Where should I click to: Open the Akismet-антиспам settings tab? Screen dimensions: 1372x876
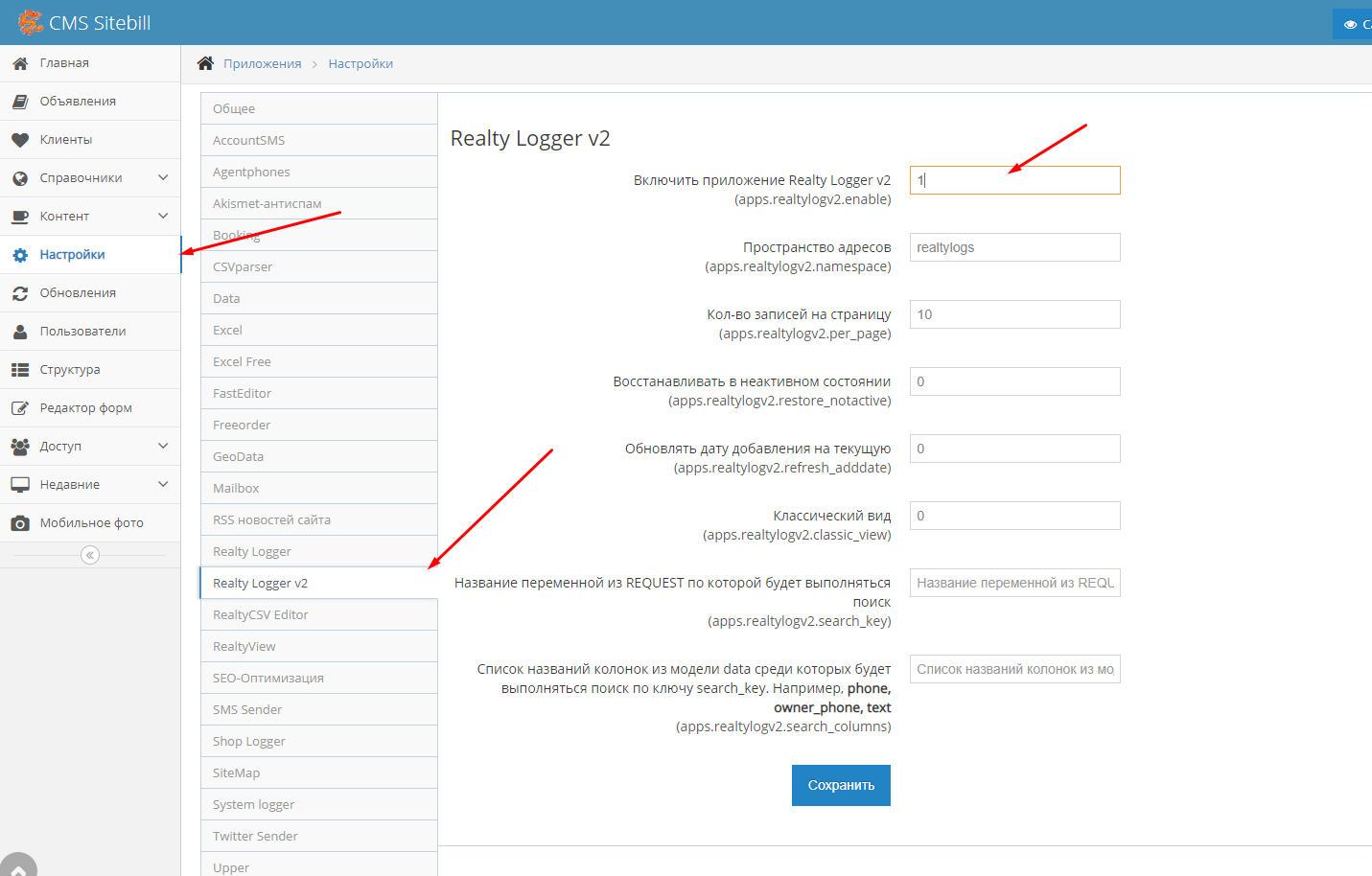pyautogui.click(x=319, y=203)
